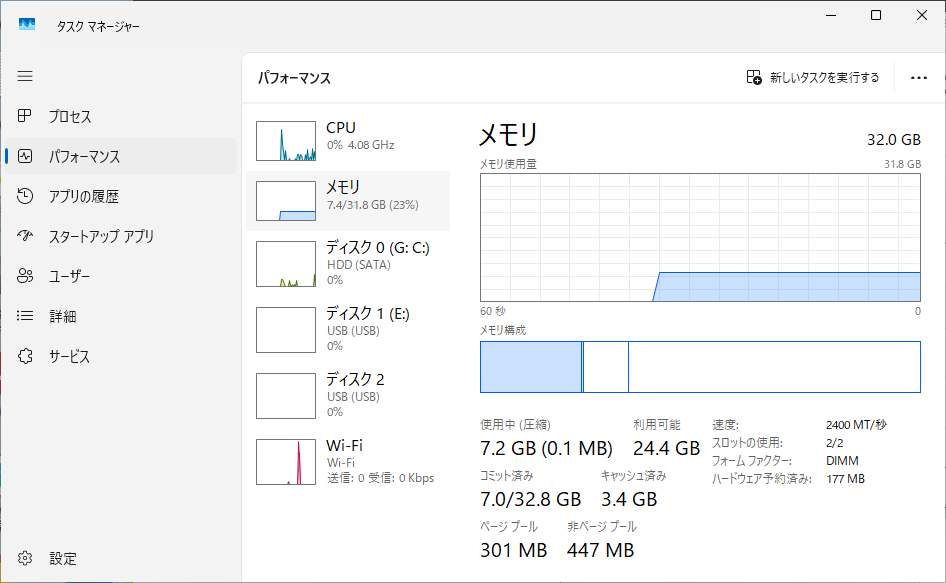Viewport: 946px width, 583px height.
Task: Click the メモリ構成 composition bar
Action: [x=700, y=367]
